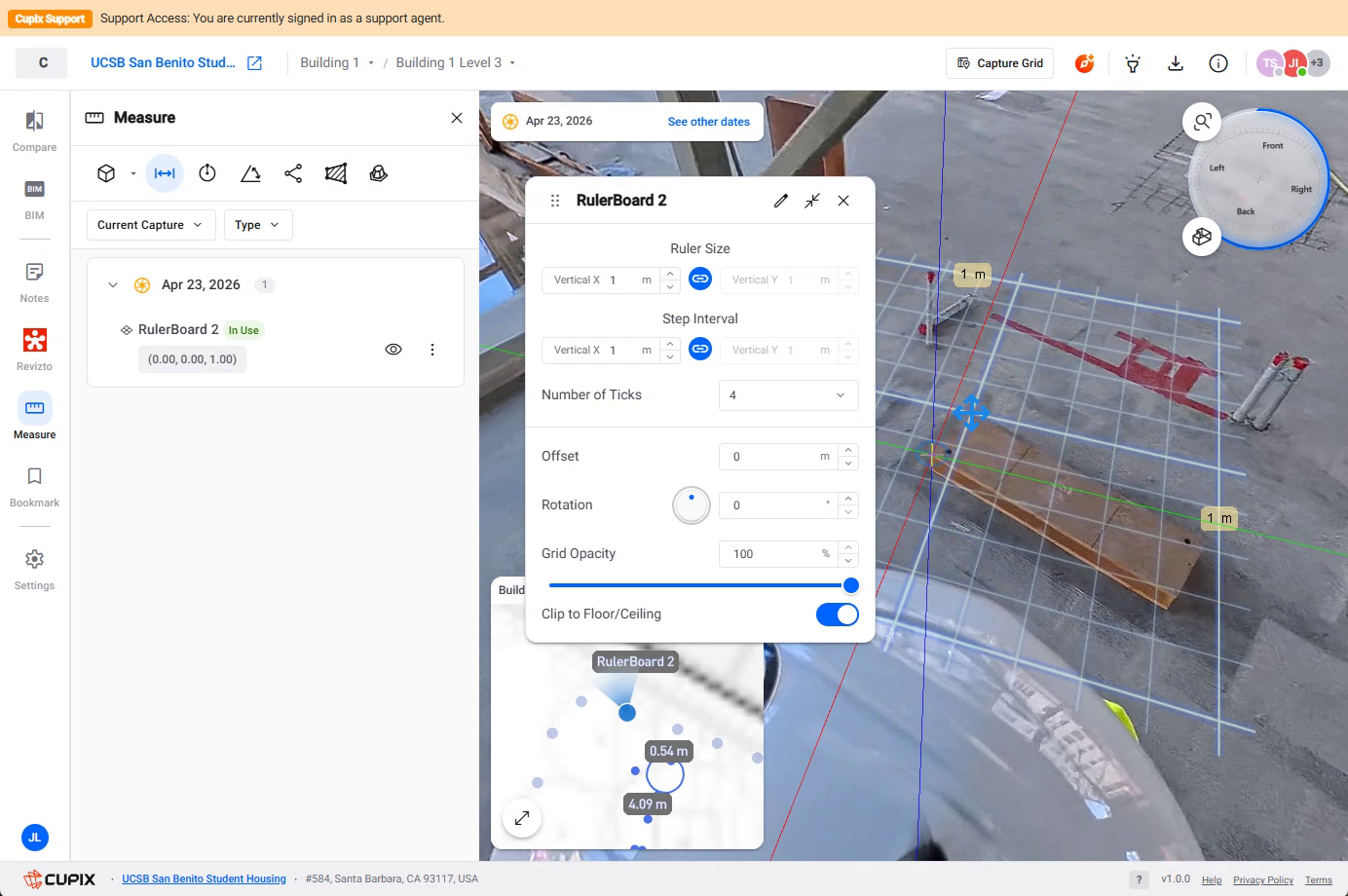Select the node path measure tool
Screen dimensions: 1348x896
pos(293,173)
